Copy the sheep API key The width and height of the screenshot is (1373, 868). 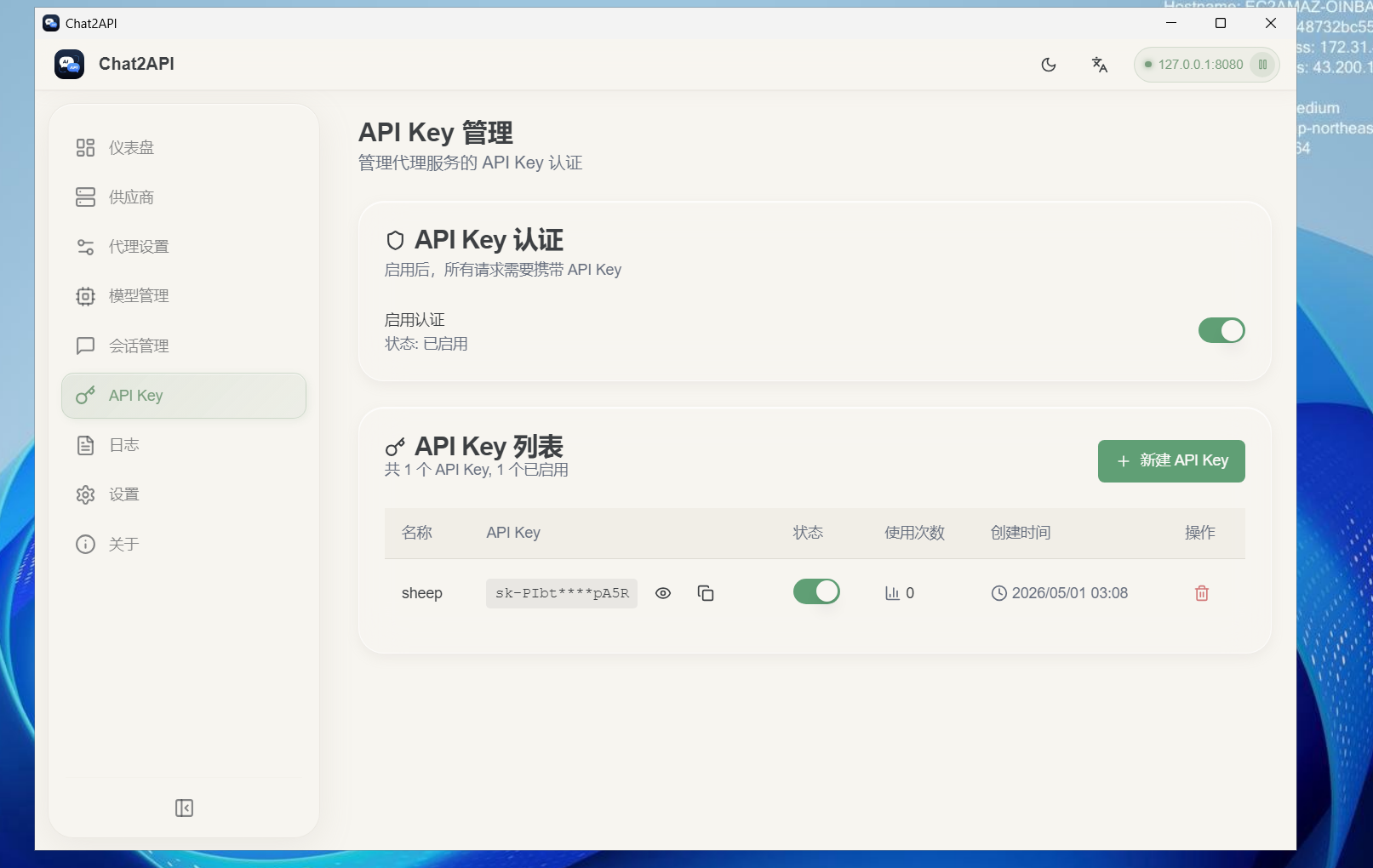(706, 593)
